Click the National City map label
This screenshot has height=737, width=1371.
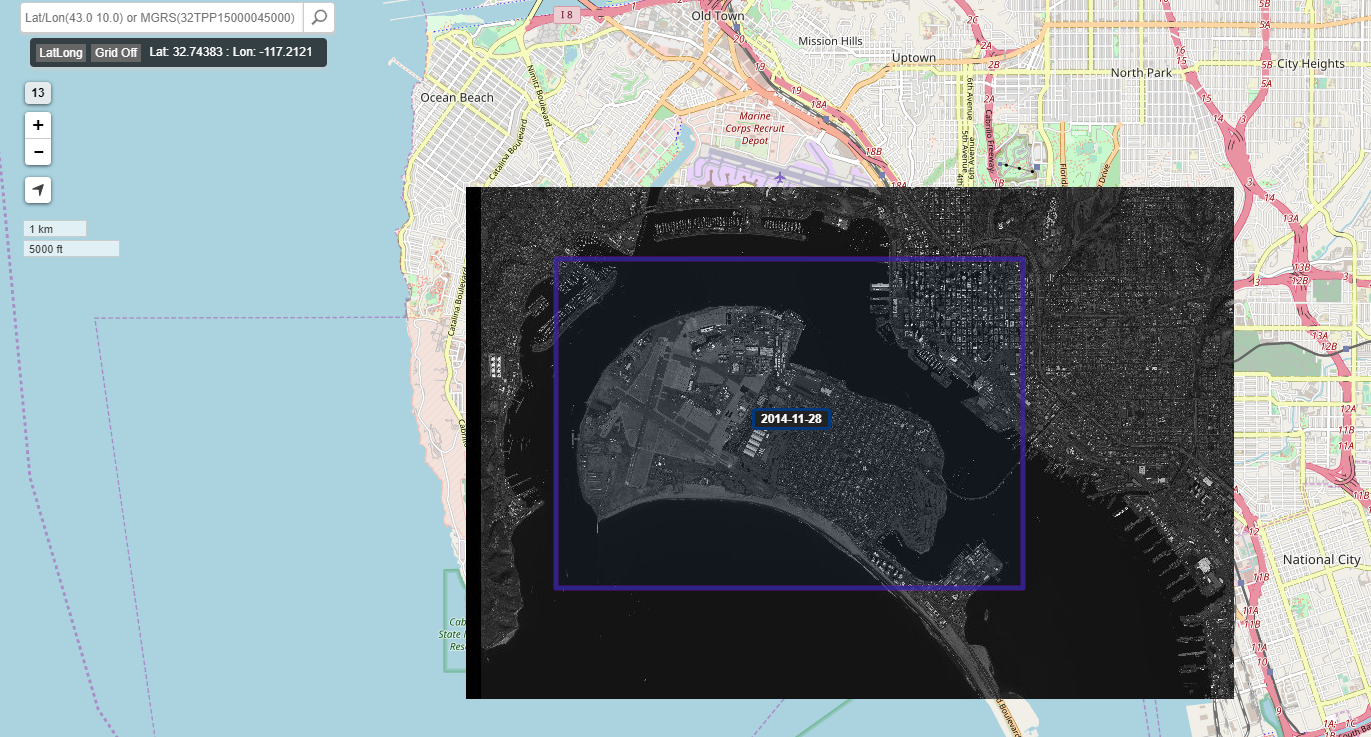click(1321, 560)
